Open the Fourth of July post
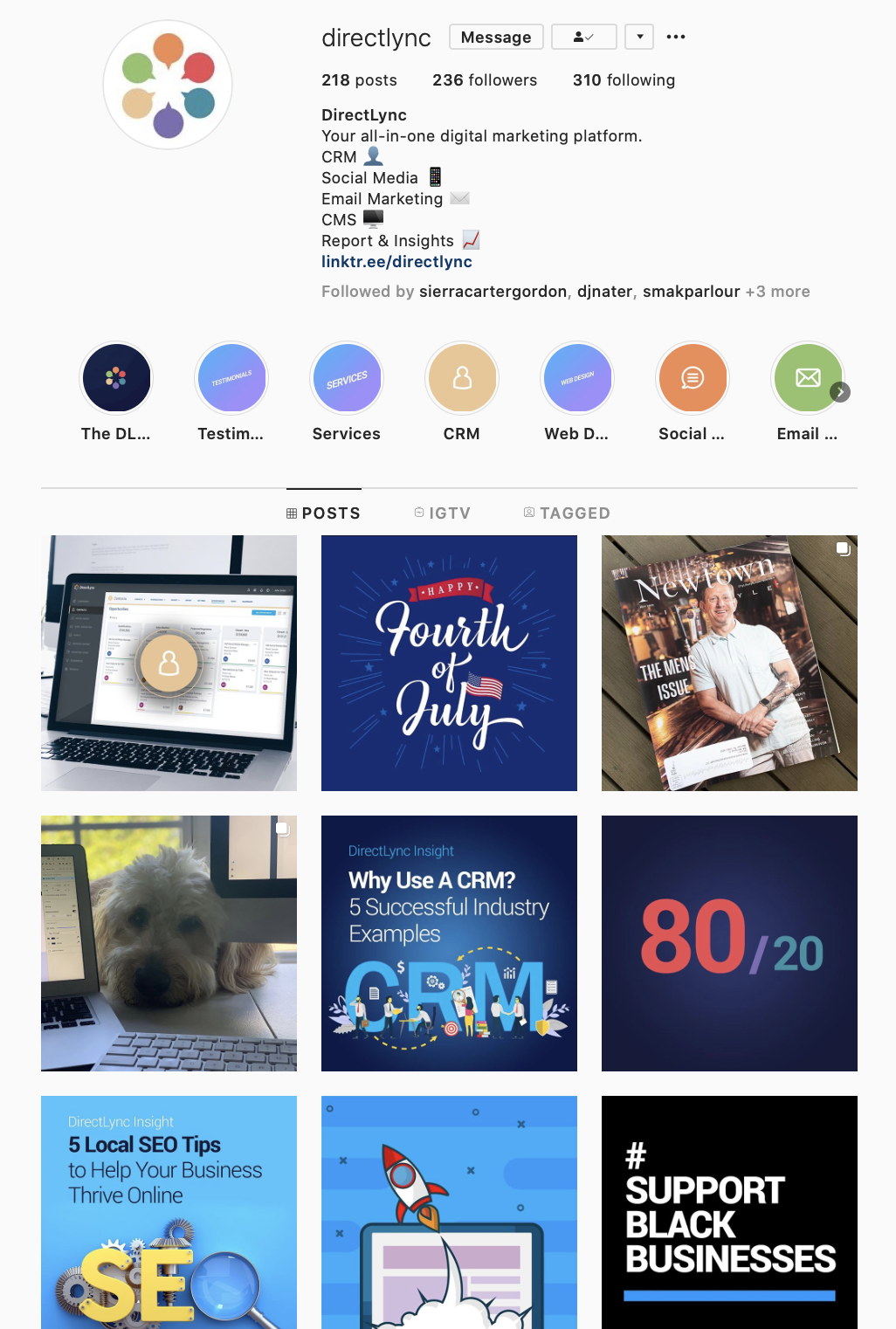Screen dimensions: 896x1329 pos(449,663)
